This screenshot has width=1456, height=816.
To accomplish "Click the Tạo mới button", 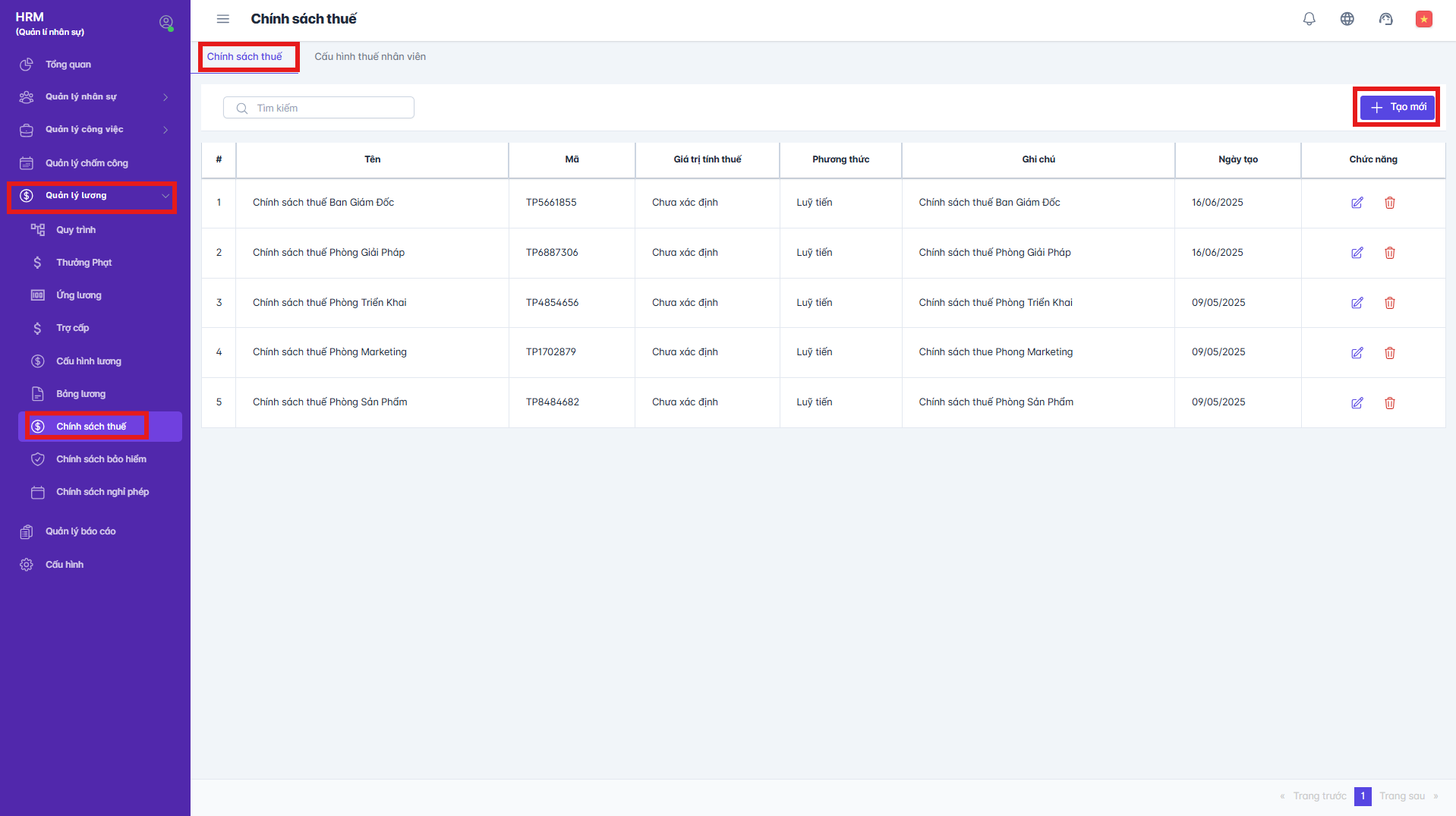I will 1397,107.
